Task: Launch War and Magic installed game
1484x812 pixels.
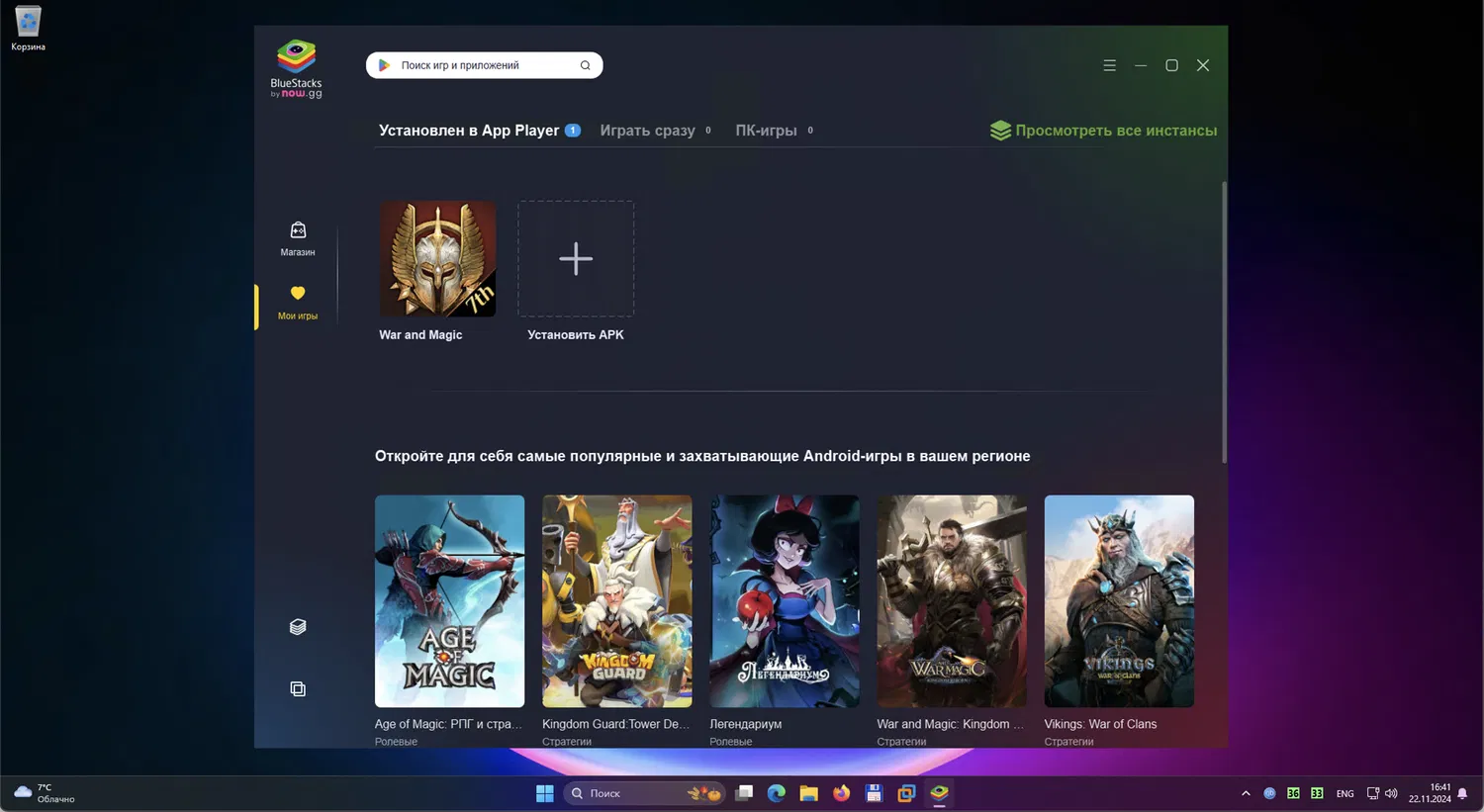Action: tap(437, 259)
